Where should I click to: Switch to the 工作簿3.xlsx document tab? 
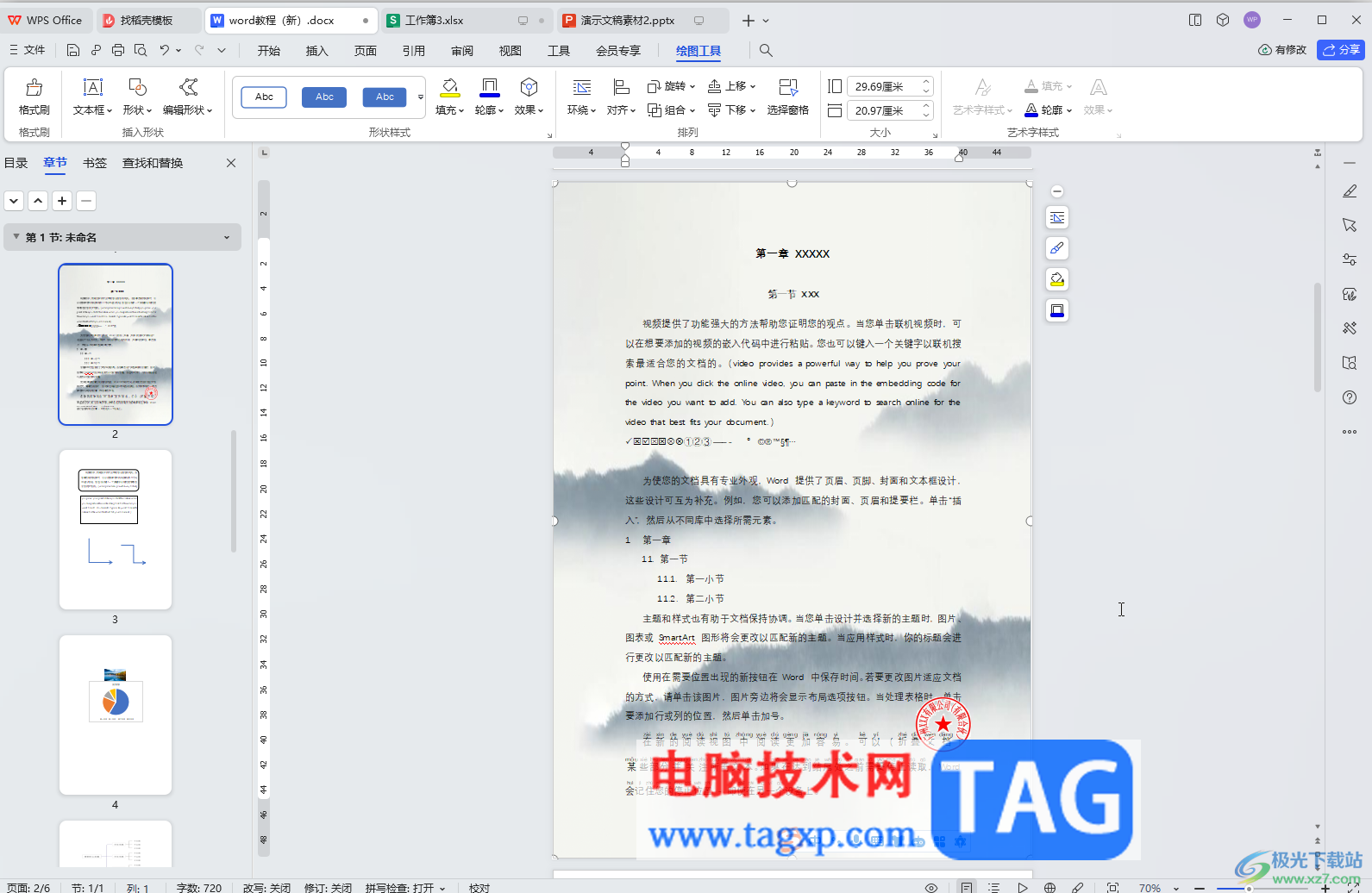coord(465,20)
